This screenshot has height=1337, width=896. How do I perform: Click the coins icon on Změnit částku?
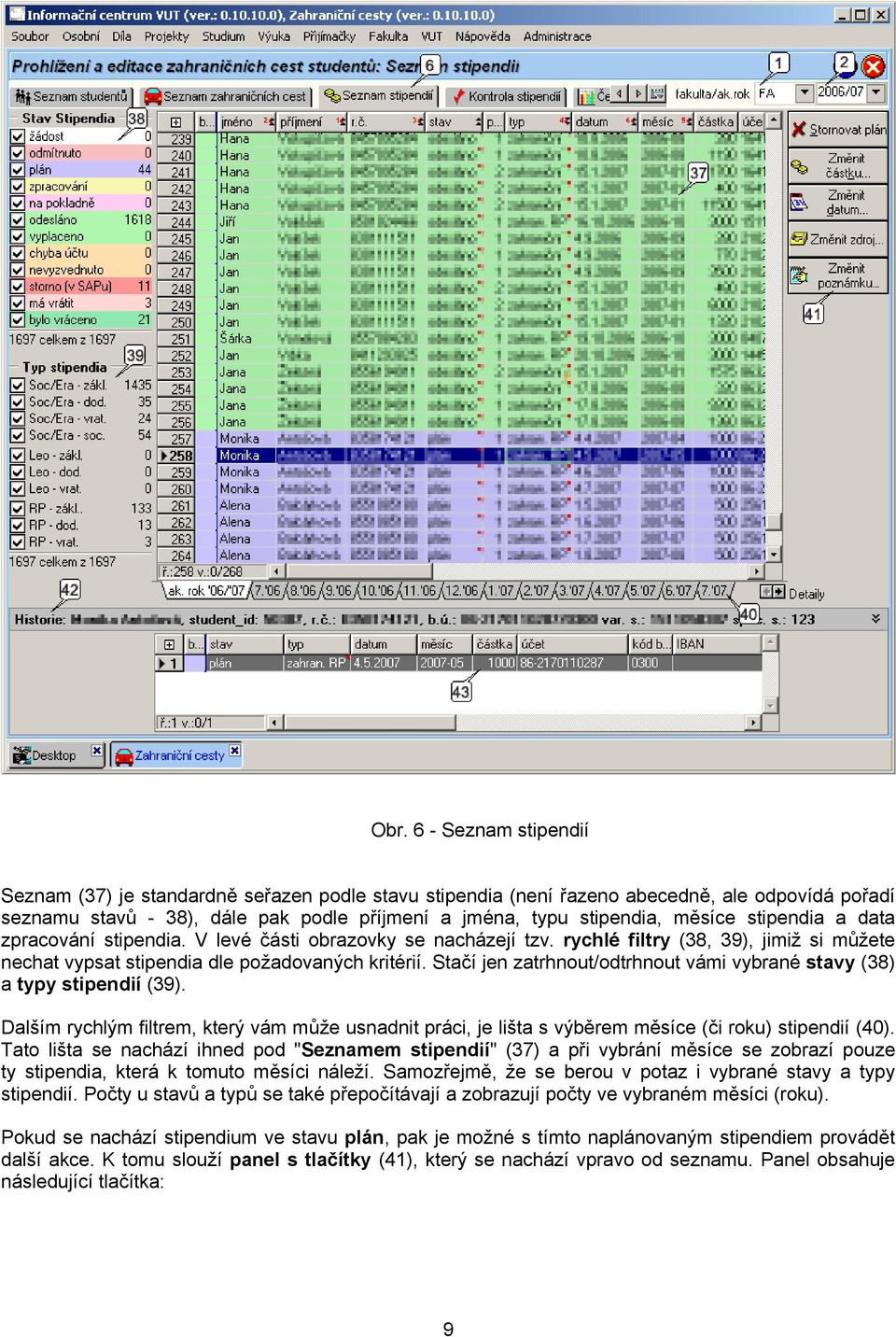(x=799, y=166)
